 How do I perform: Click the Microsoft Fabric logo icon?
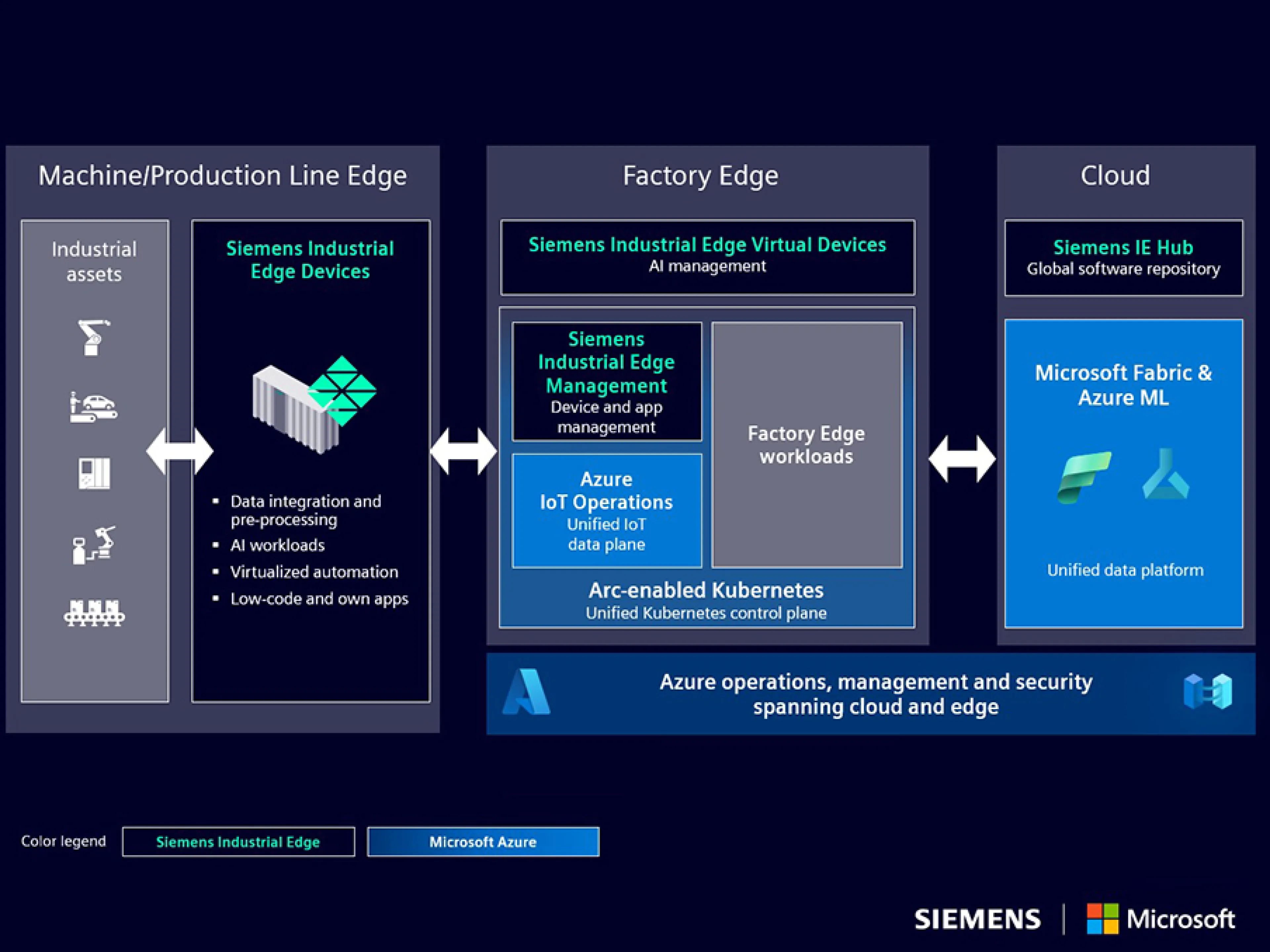click(1084, 477)
